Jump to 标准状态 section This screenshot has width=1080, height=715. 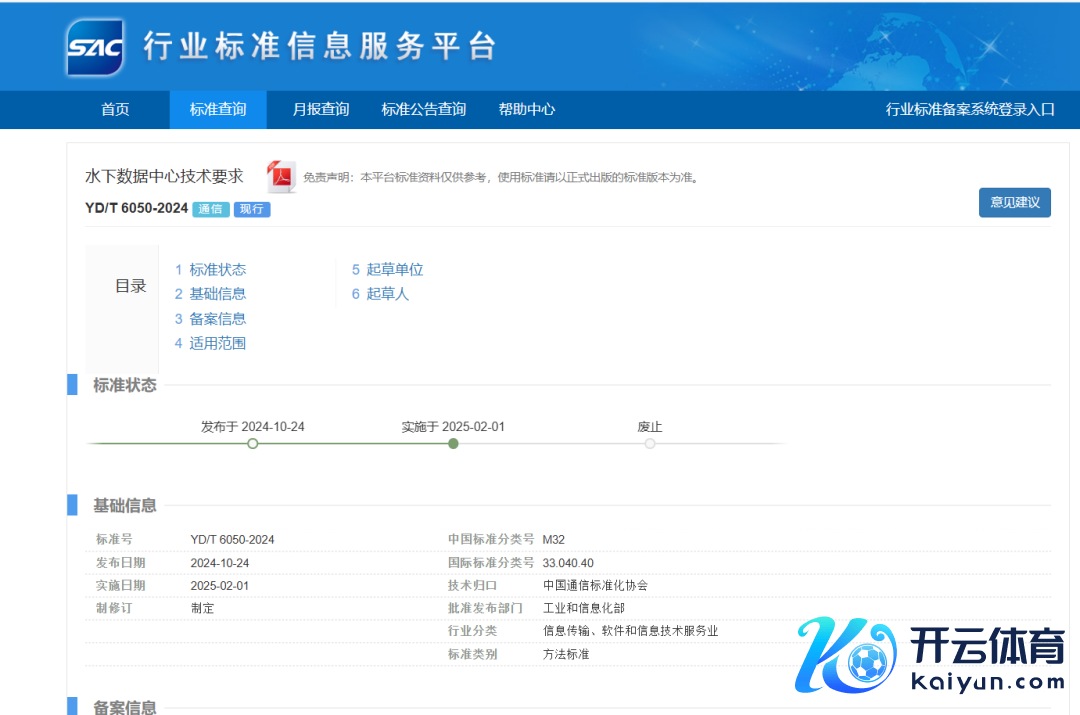pyautogui.click(x=217, y=270)
